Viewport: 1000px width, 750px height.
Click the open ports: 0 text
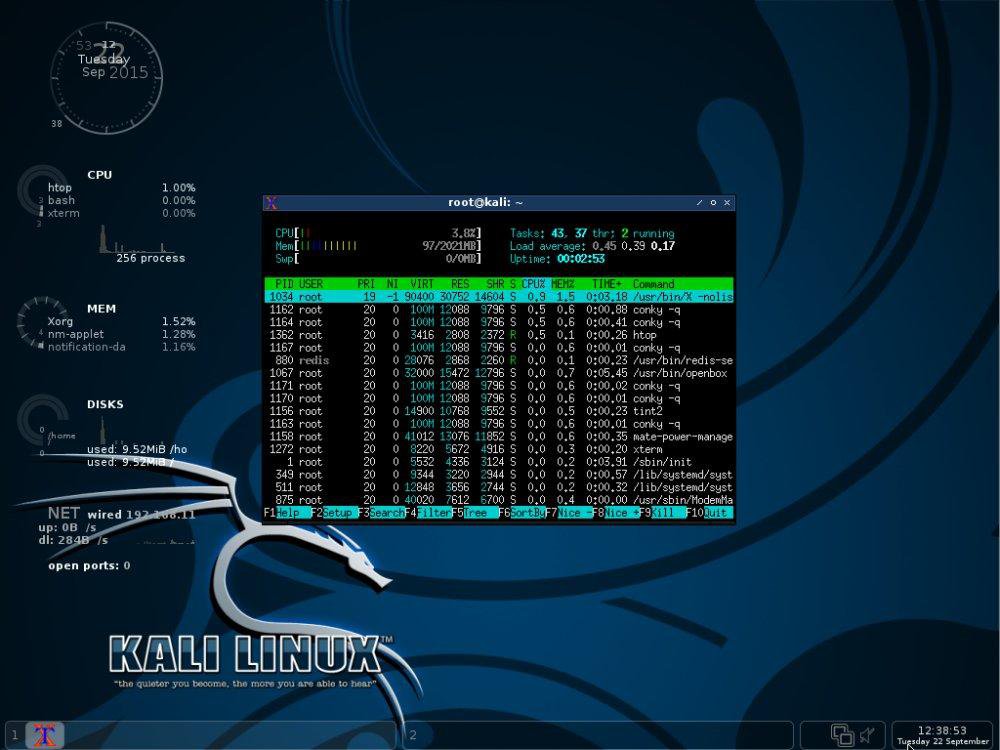[x=89, y=566]
